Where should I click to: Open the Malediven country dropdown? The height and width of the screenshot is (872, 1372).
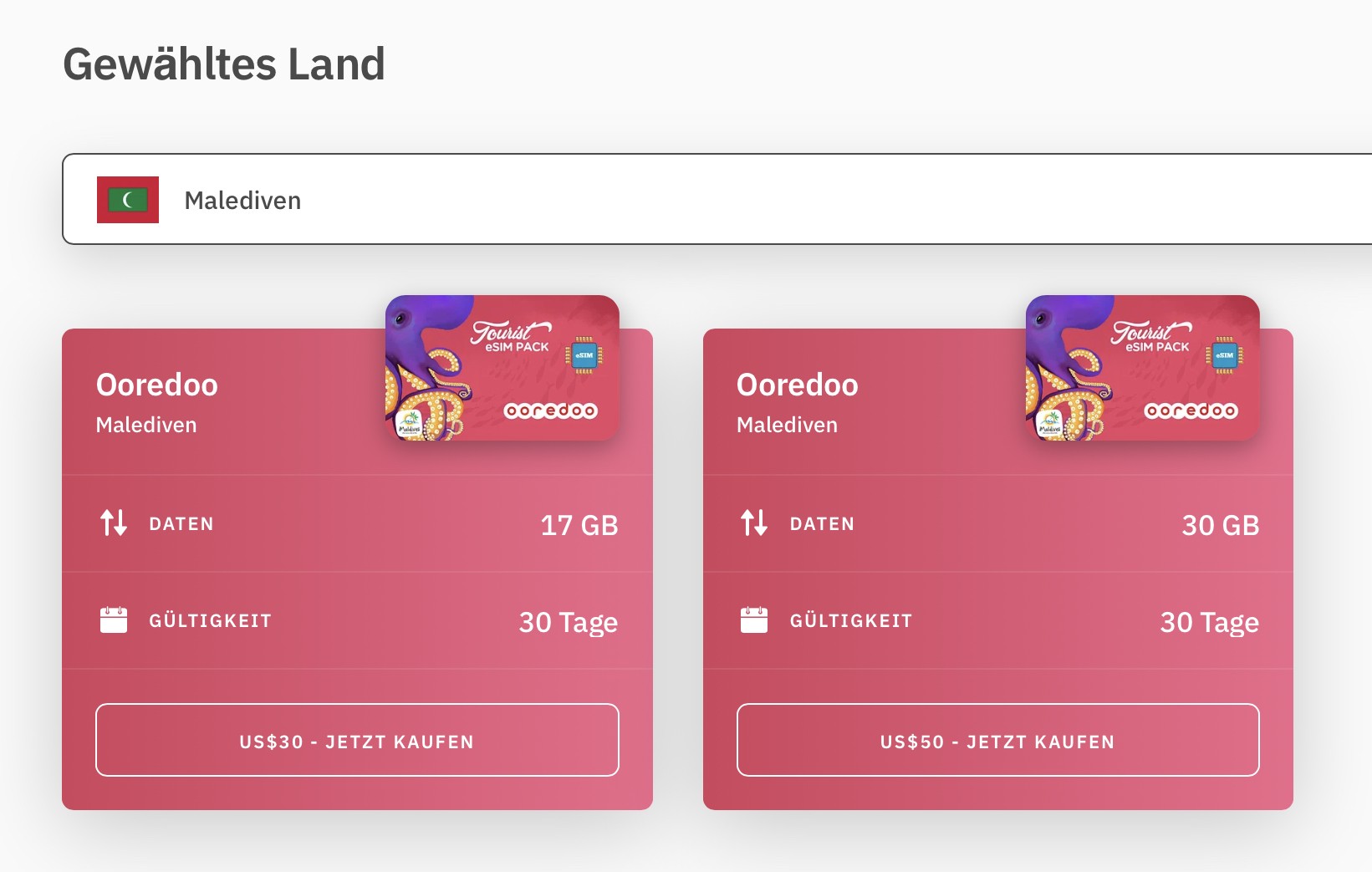(x=719, y=200)
